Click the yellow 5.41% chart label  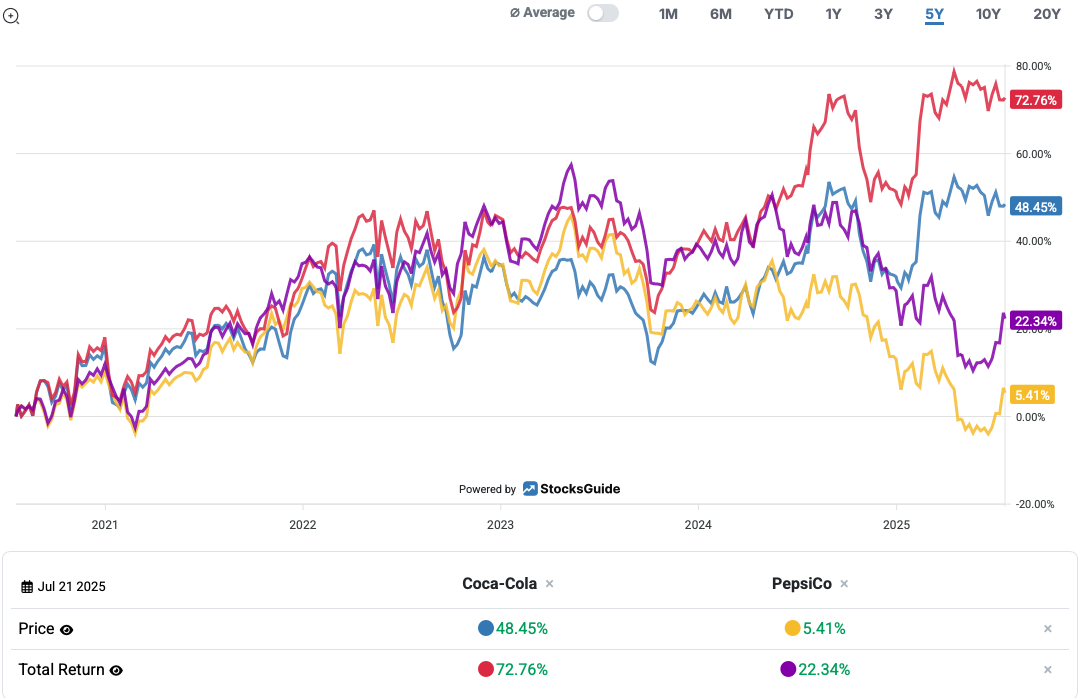1032,395
